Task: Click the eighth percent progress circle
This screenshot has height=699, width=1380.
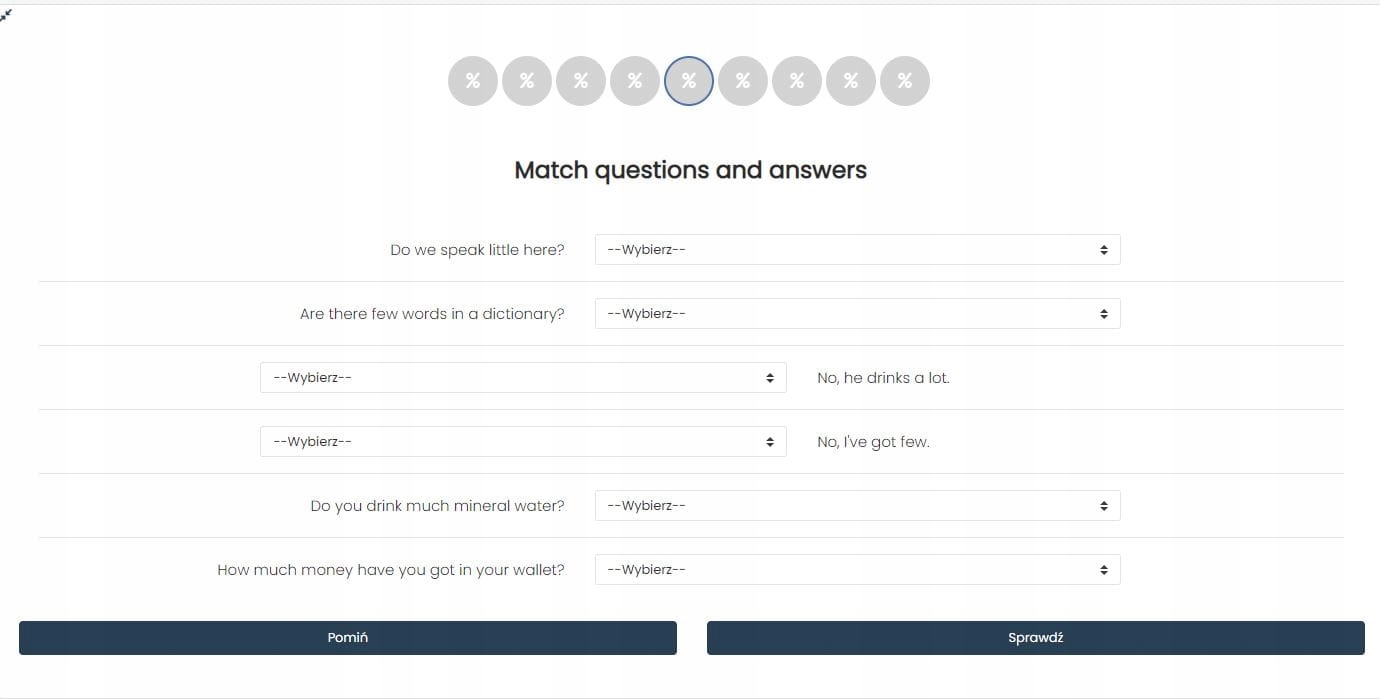Action: pos(851,81)
